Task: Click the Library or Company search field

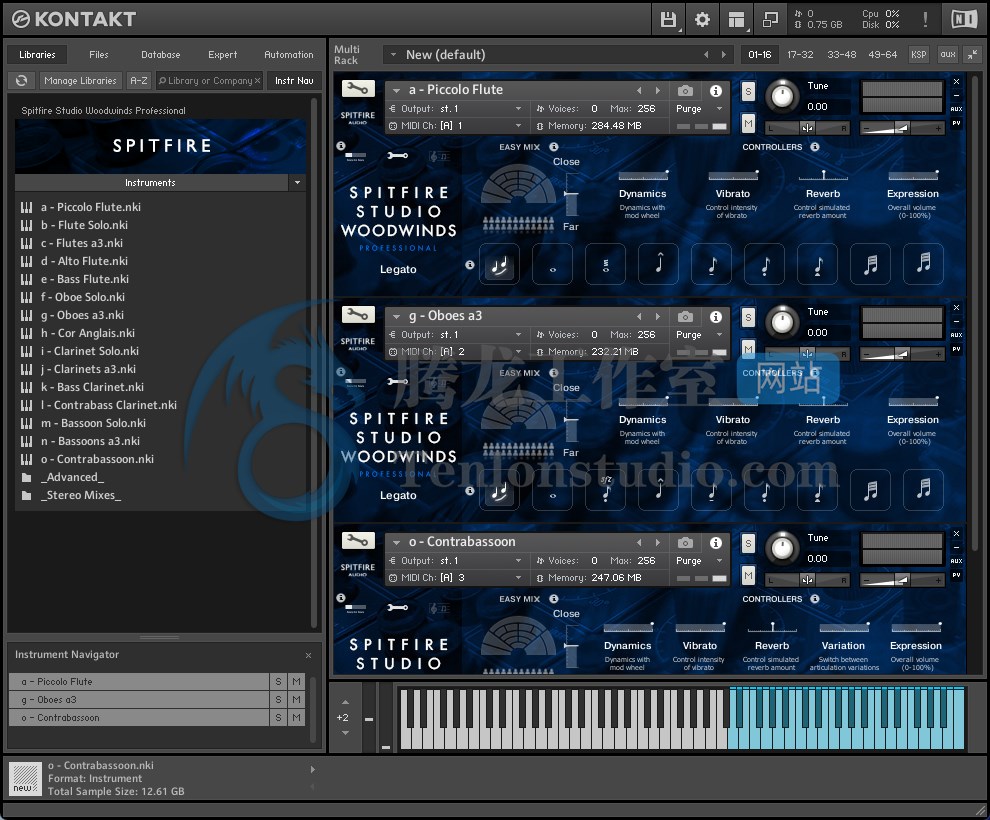Action: pos(208,81)
